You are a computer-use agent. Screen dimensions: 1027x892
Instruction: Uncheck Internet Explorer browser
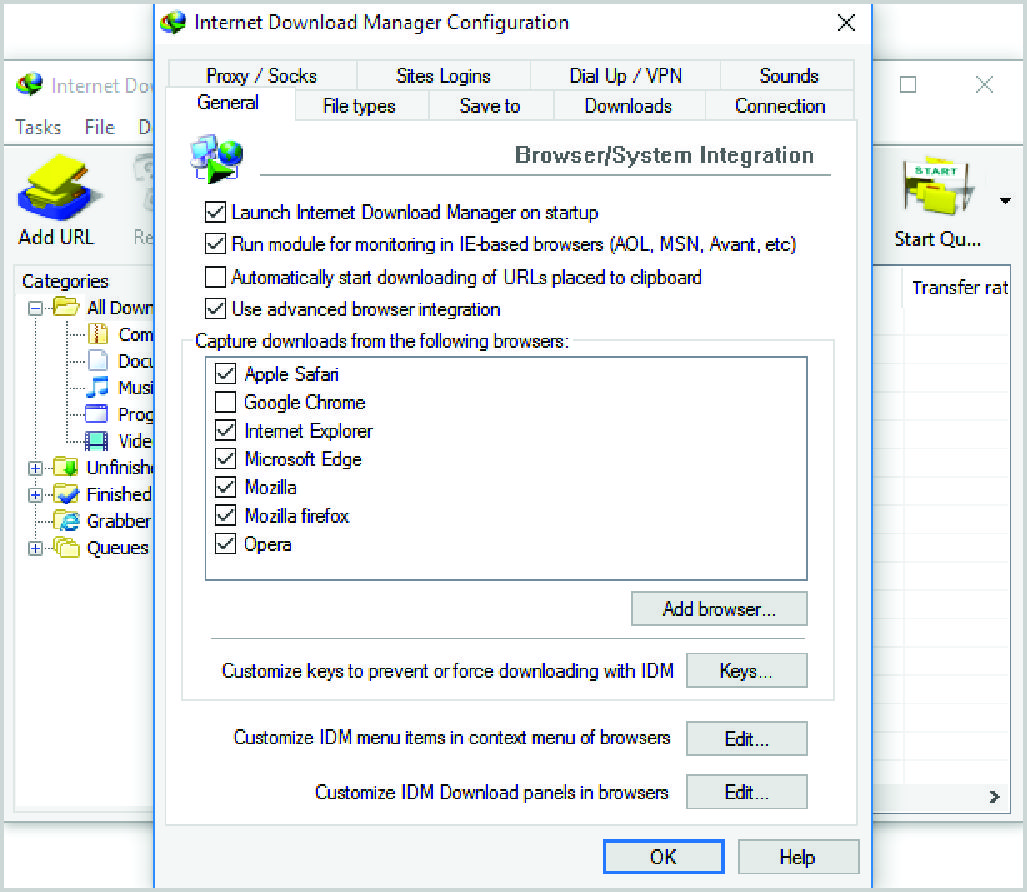point(225,430)
